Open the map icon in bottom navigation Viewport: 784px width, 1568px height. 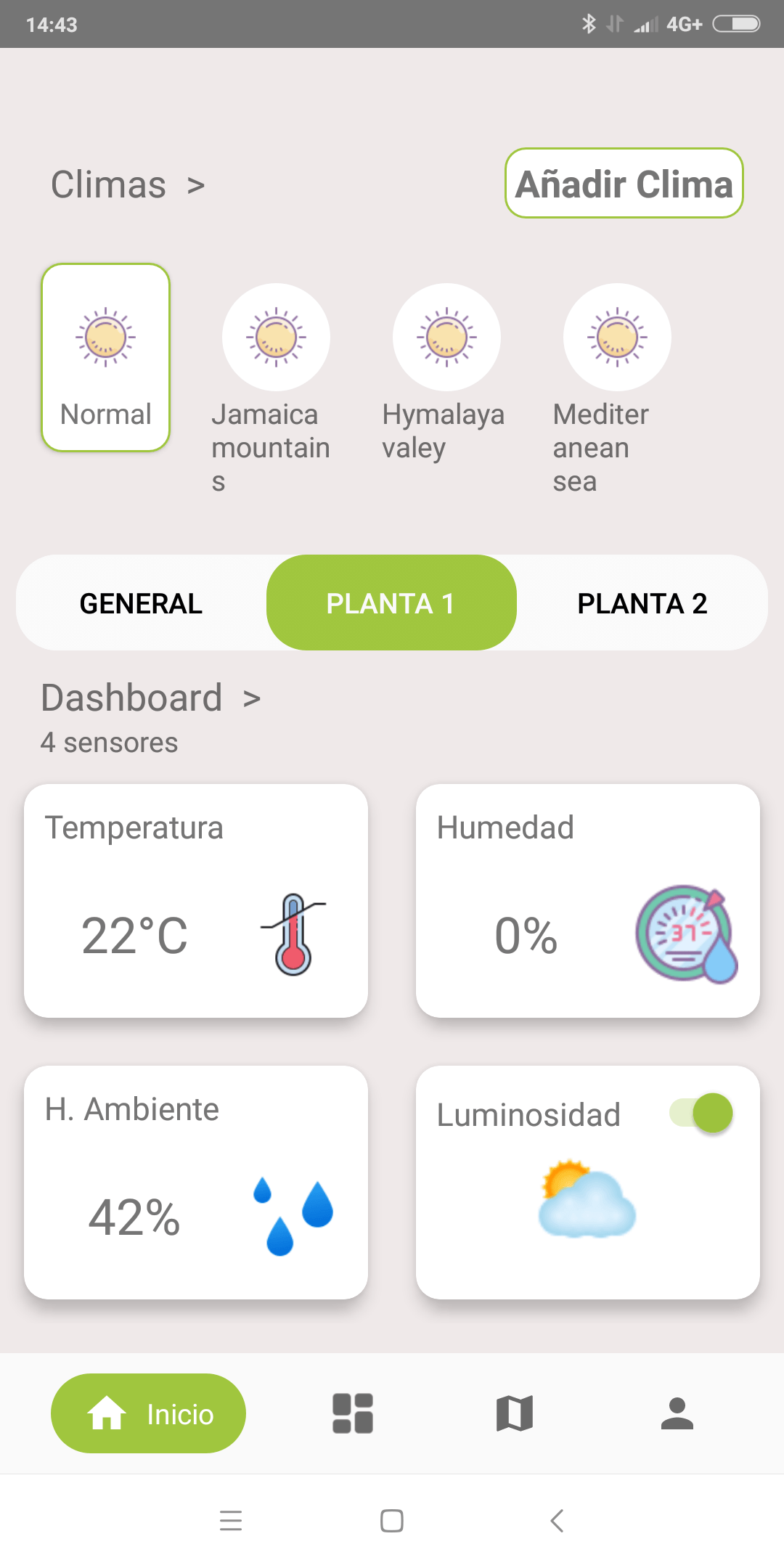[x=515, y=1413]
